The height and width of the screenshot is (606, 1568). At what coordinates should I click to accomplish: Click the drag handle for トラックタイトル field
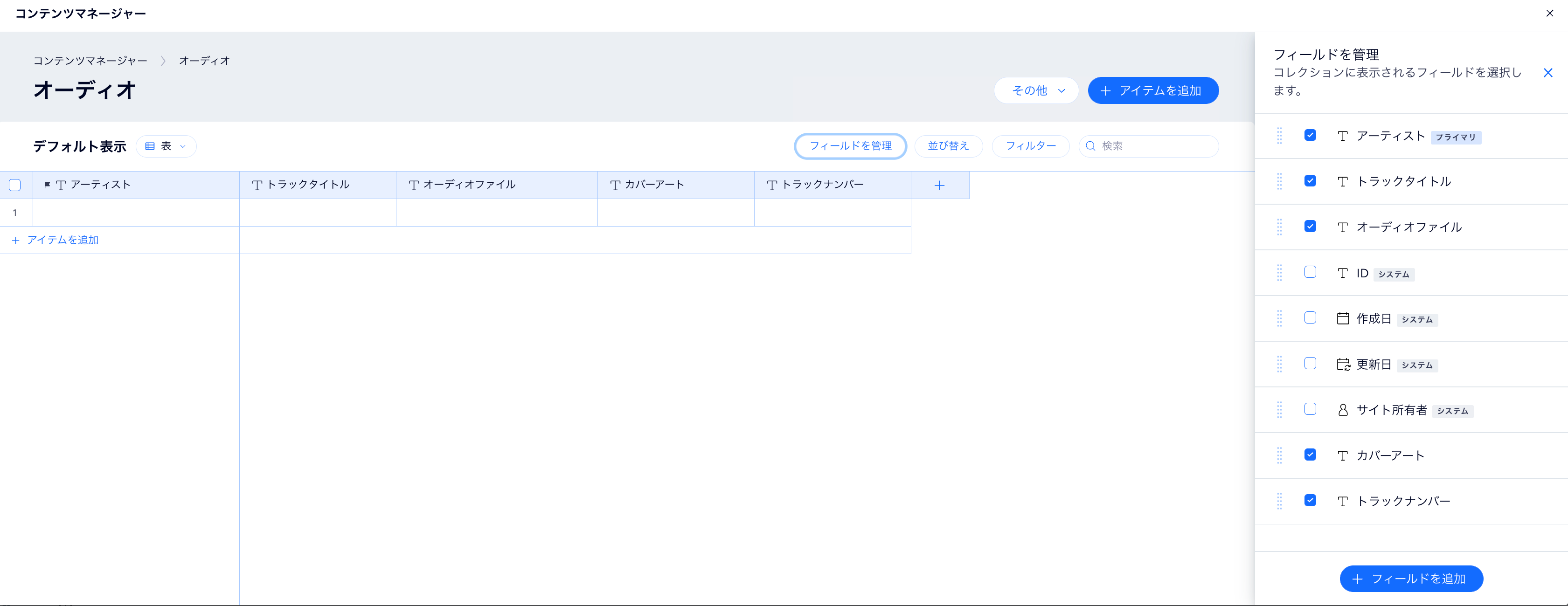(1279, 181)
